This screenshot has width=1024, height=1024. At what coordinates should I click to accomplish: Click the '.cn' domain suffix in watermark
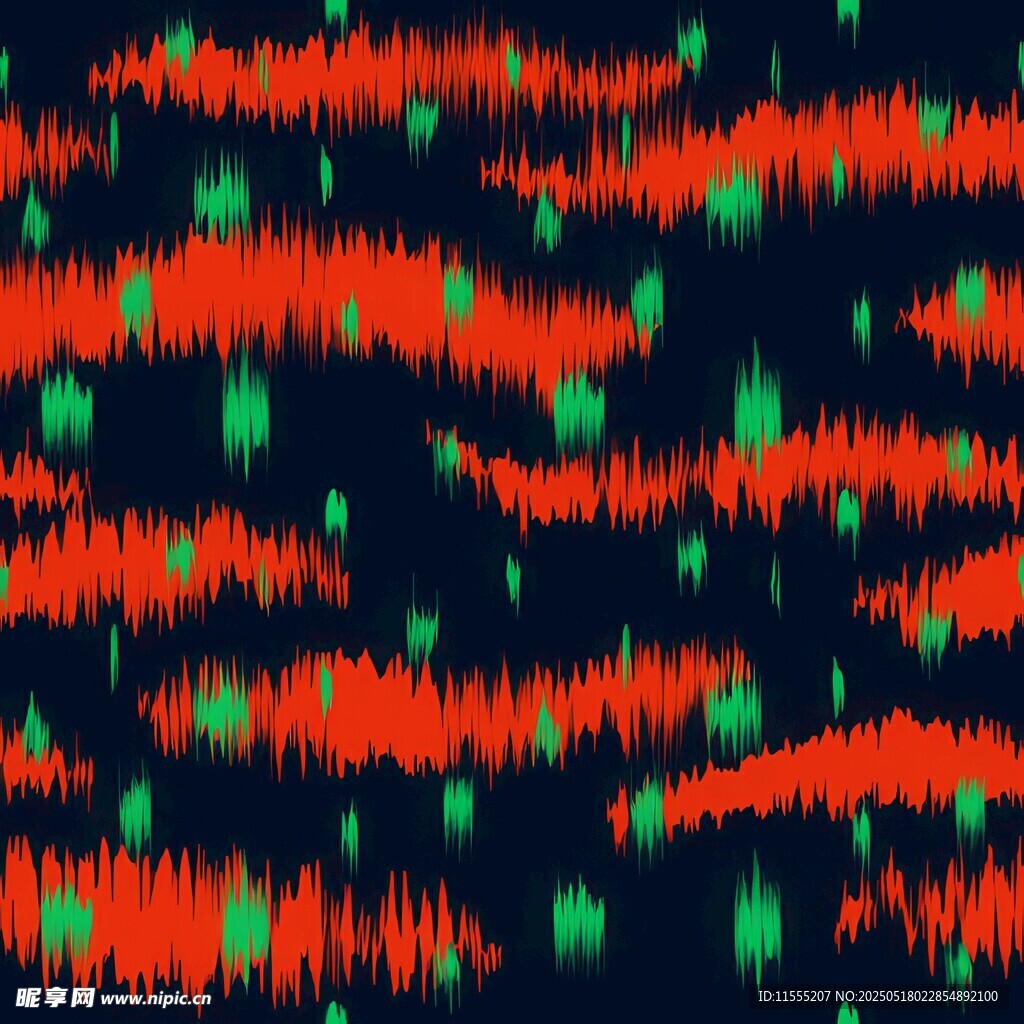[x=199, y=998]
